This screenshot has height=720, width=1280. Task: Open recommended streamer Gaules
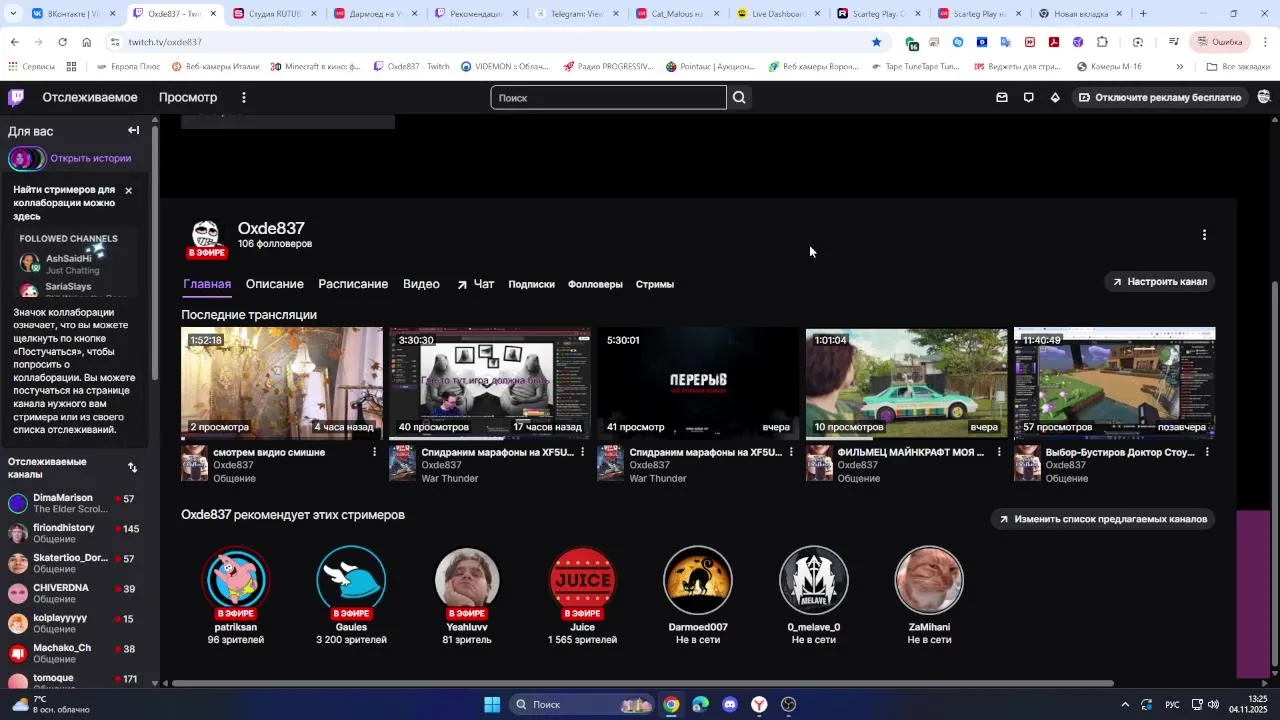pyautogui.click(x=351, y=595)
